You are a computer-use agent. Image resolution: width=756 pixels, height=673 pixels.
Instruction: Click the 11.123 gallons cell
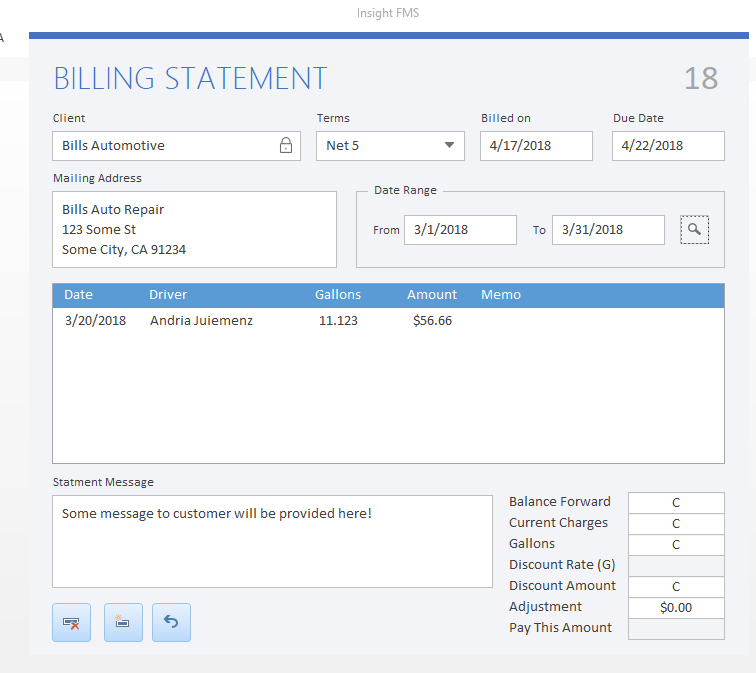(338, 321)
